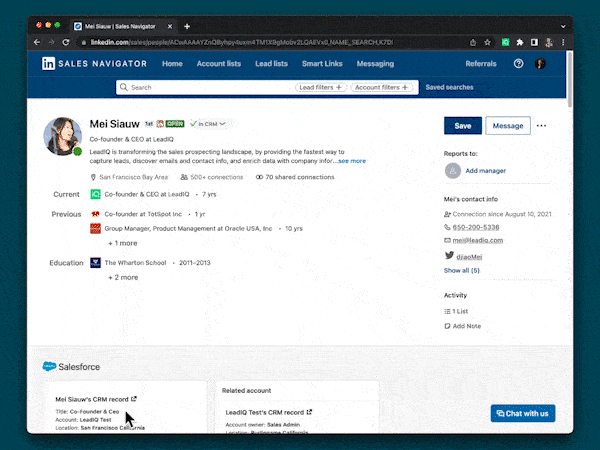
Task: Click the Oracle USA company logo
Action: 95,228
